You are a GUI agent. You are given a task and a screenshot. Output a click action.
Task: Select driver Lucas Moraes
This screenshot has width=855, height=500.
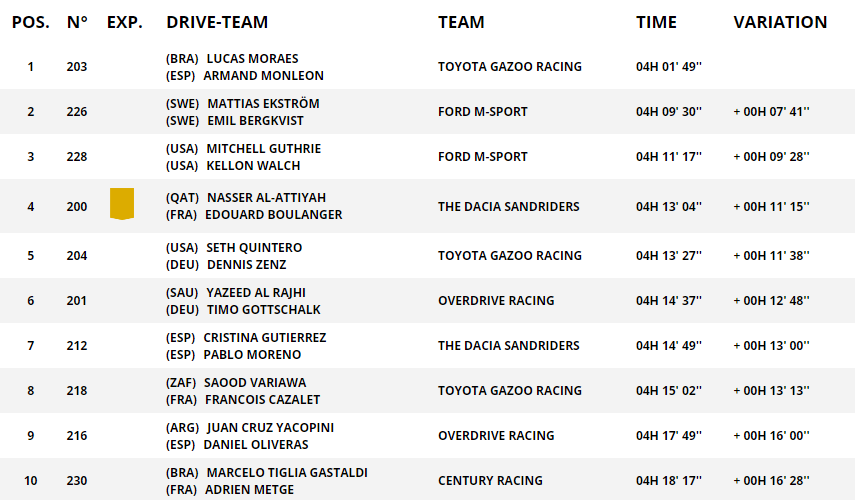click(252, 59)
